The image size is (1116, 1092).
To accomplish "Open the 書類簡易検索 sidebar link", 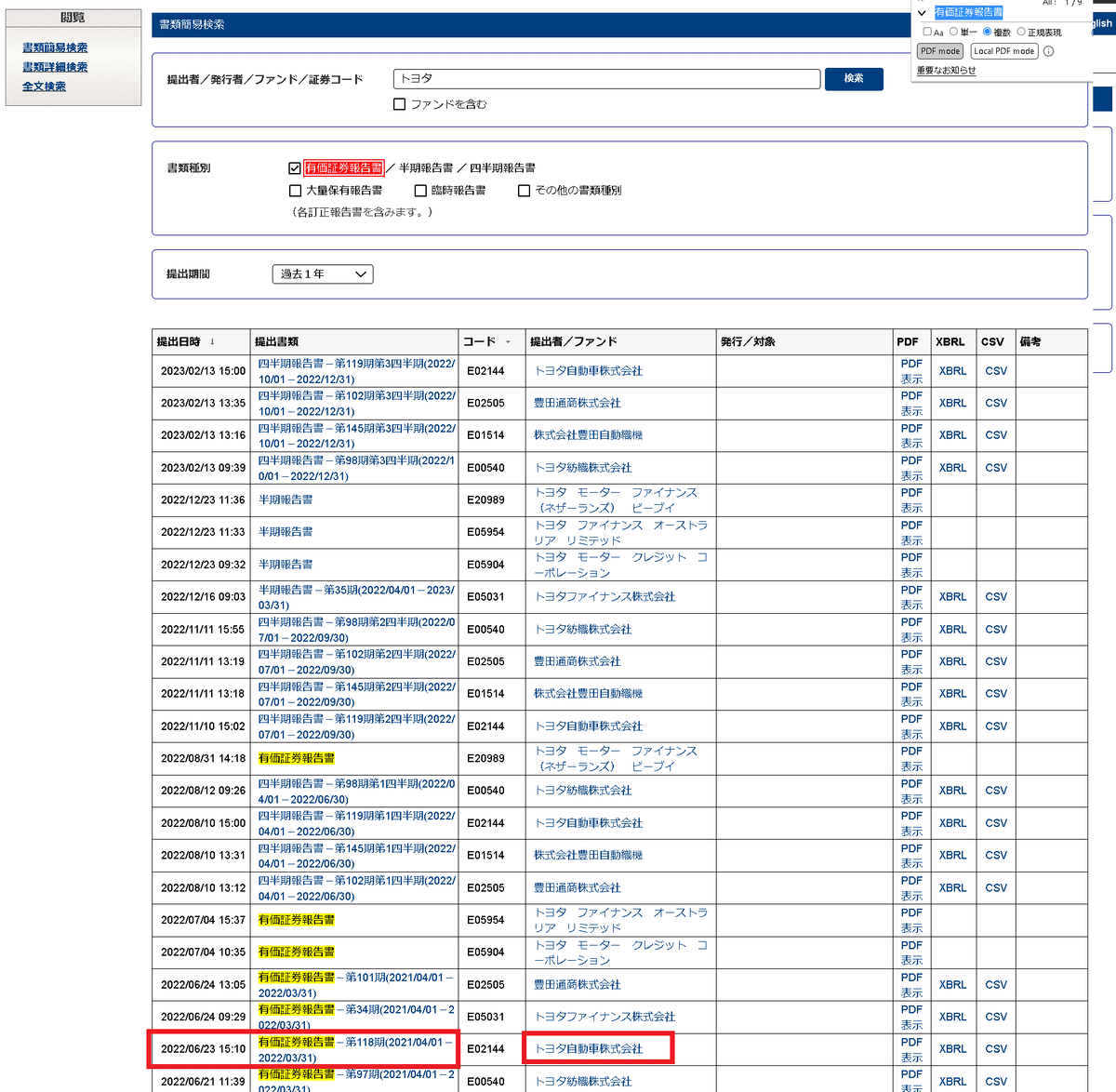I will tap(55, 47).
